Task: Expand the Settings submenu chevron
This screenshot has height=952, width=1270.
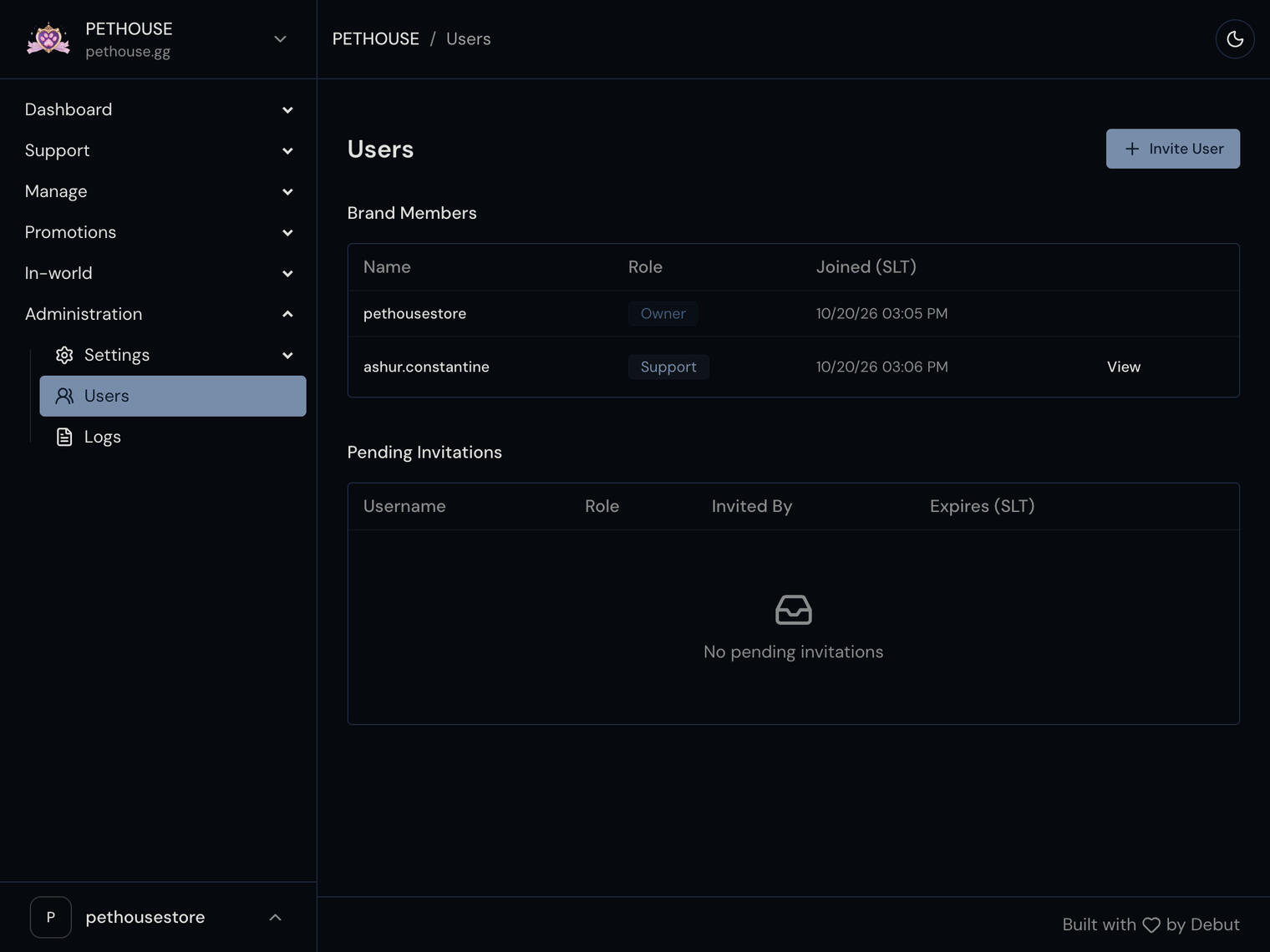Action: click(x=287, y=356)
